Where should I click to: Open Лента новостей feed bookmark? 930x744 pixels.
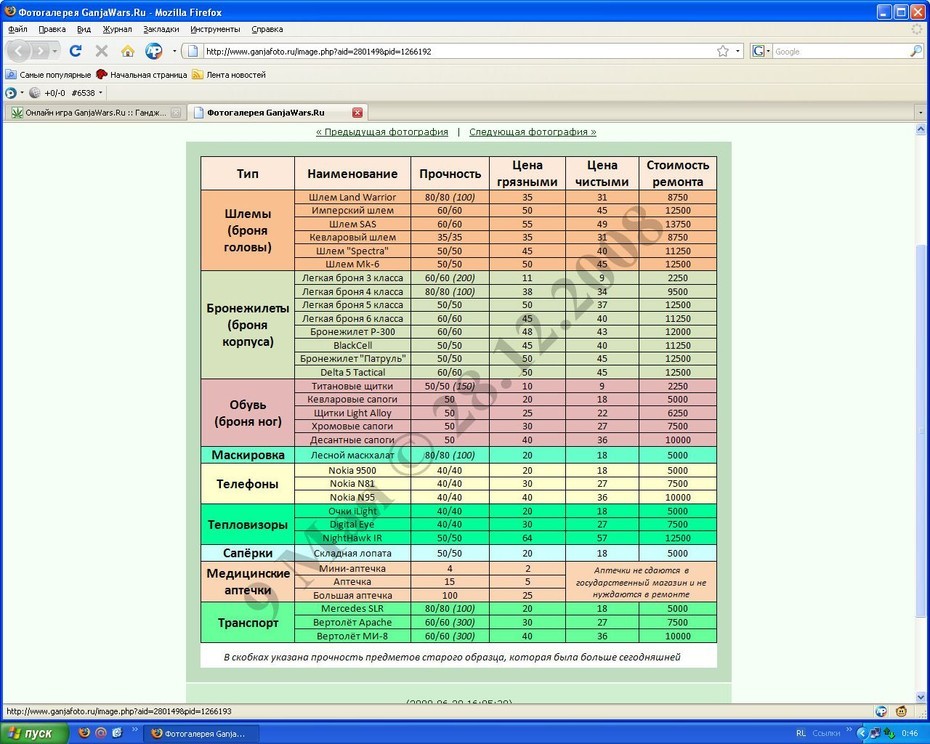tap(229, 75)
